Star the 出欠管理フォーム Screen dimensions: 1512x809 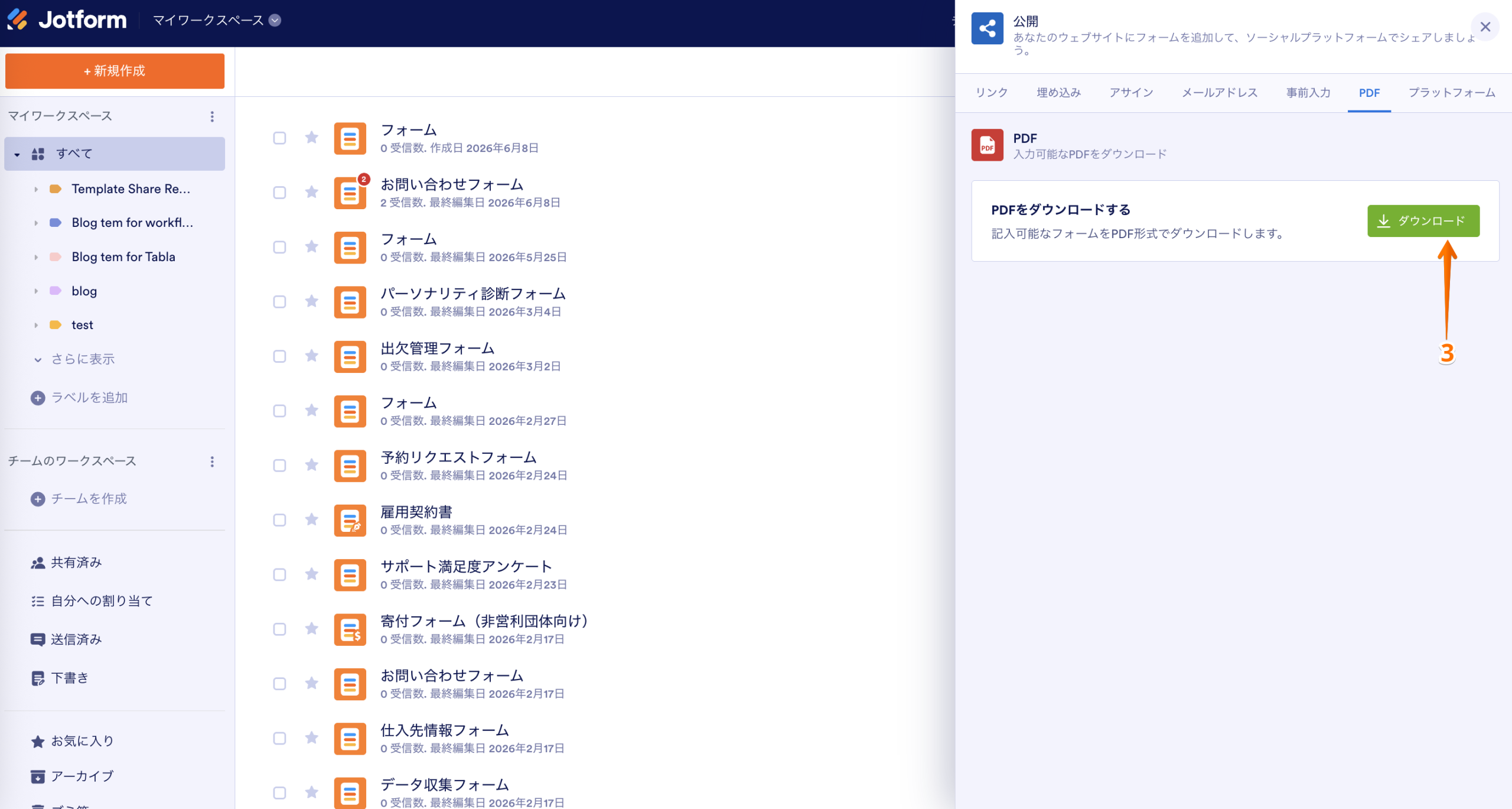(x=312, y=356)
